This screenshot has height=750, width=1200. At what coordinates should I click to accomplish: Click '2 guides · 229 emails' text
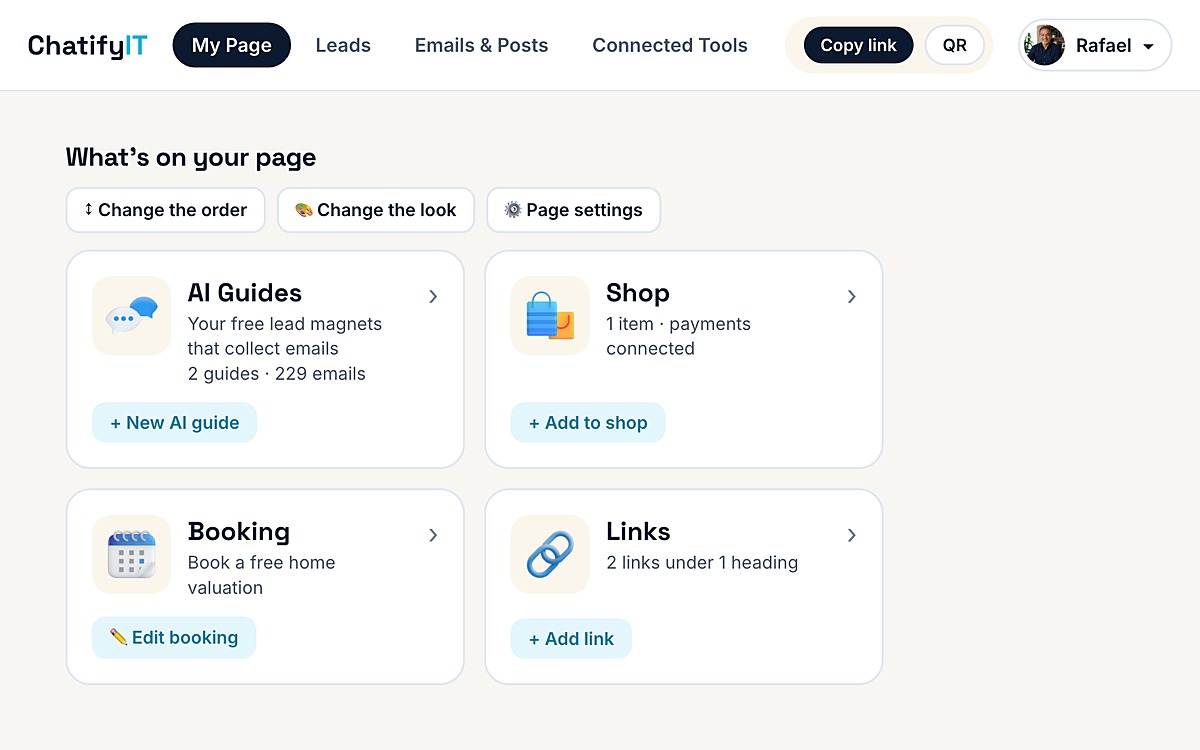277,374
